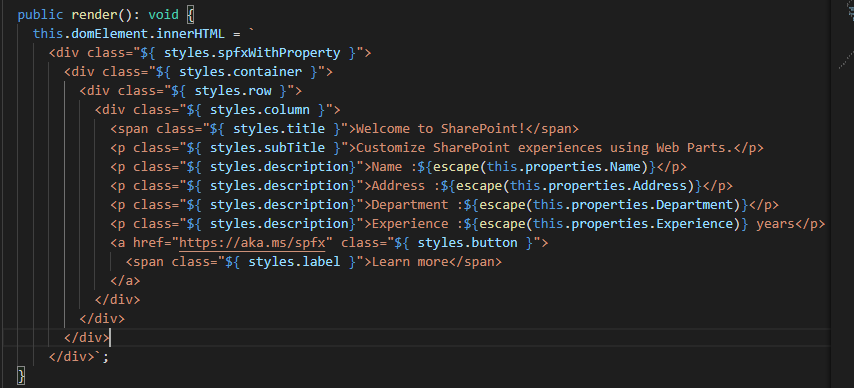Click the final closing brace of render
Image resolution: width=854 pixels, height=388 pixels.
(x=21, y=376)
